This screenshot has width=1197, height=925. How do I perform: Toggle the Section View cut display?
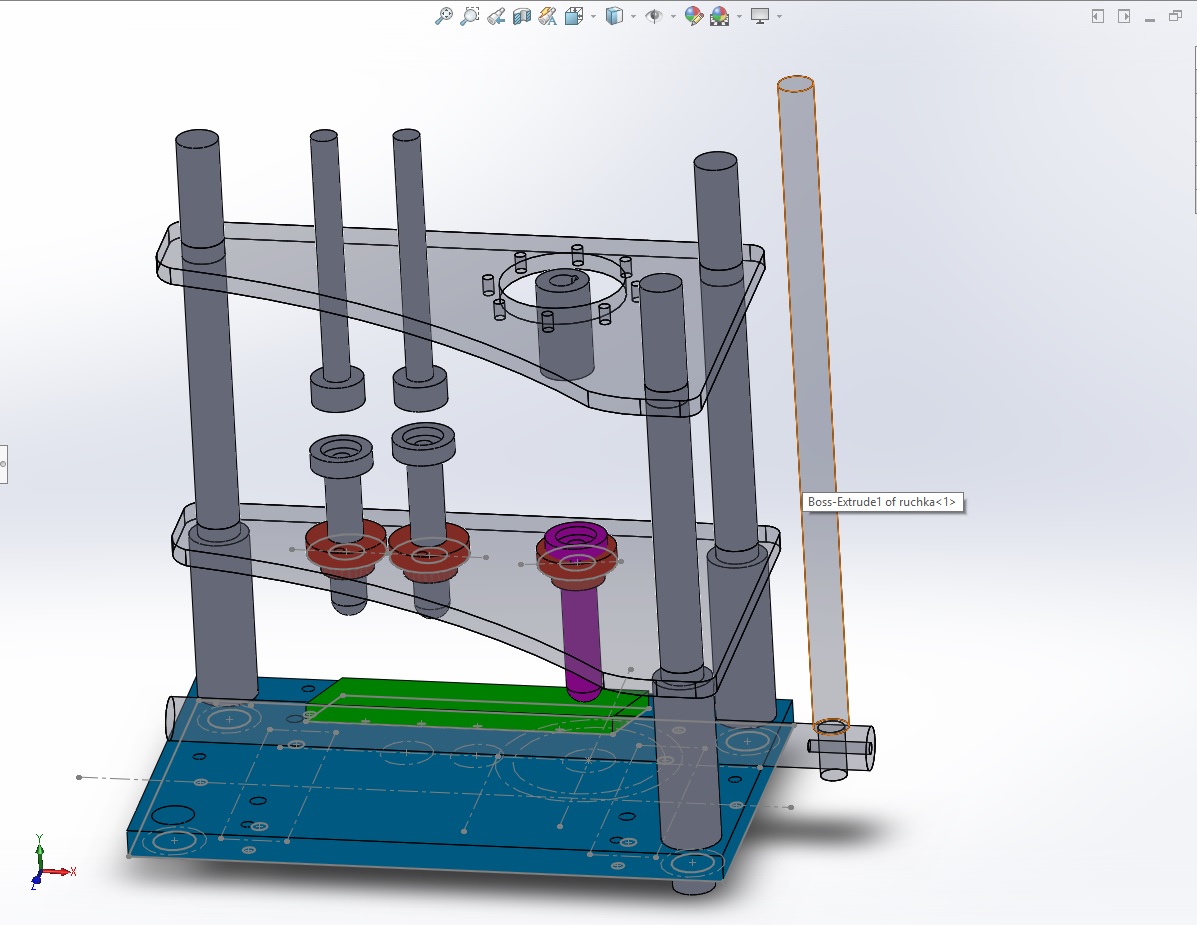click(521, 16)
